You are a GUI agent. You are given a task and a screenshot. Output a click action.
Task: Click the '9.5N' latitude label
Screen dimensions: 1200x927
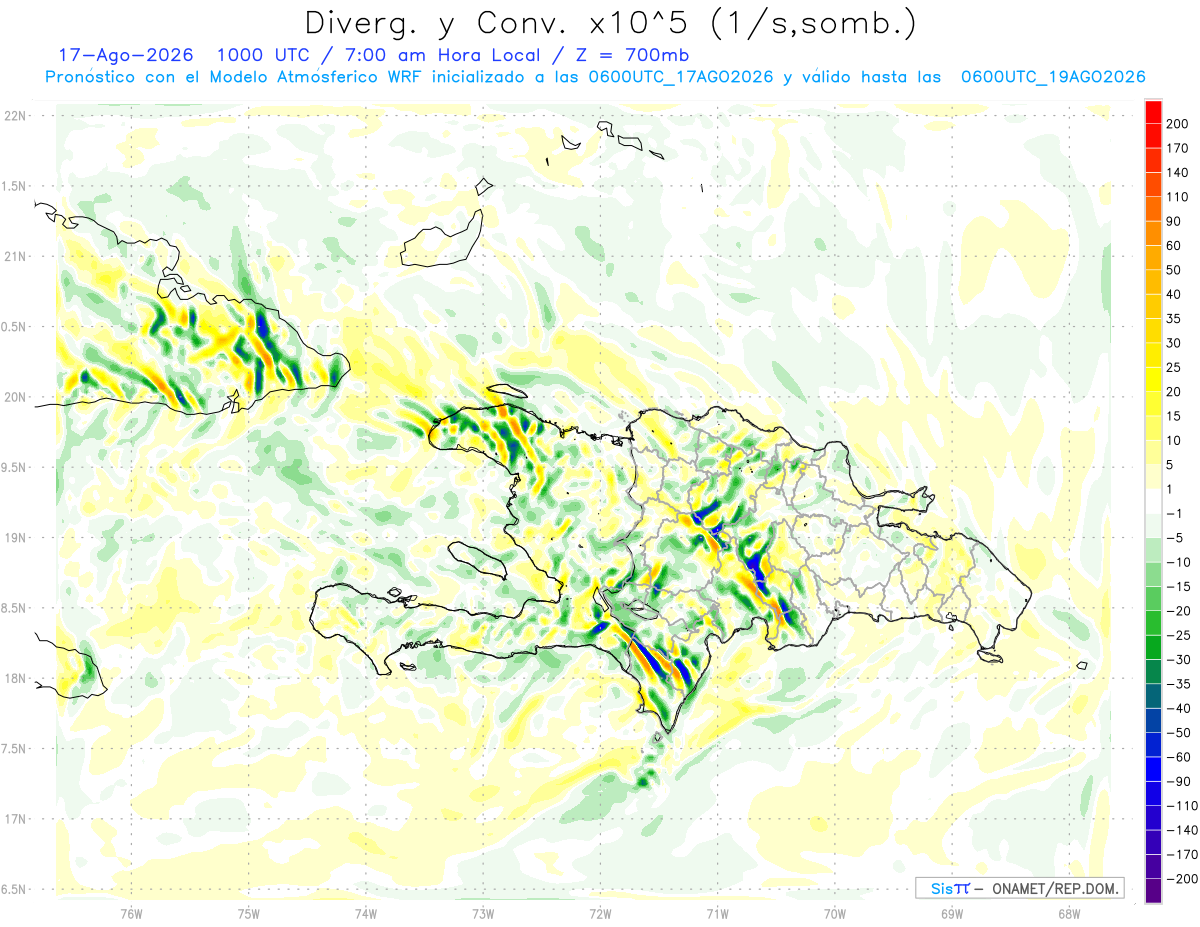(14, 467)
